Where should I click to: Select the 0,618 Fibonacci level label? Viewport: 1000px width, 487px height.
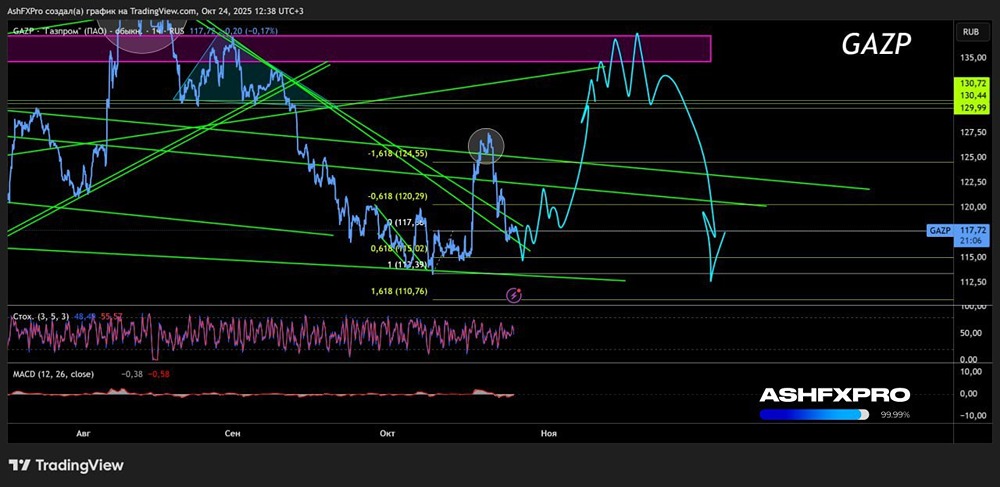click(399, 249)
